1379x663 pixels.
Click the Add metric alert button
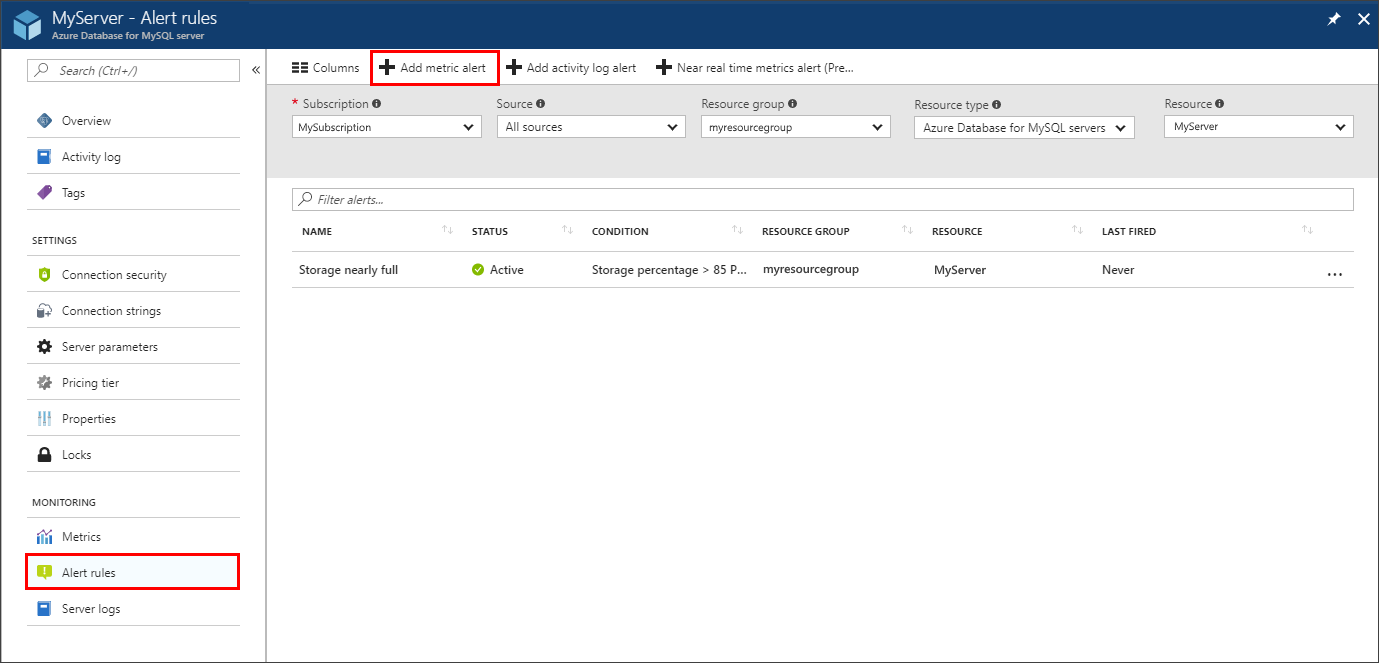434,67
